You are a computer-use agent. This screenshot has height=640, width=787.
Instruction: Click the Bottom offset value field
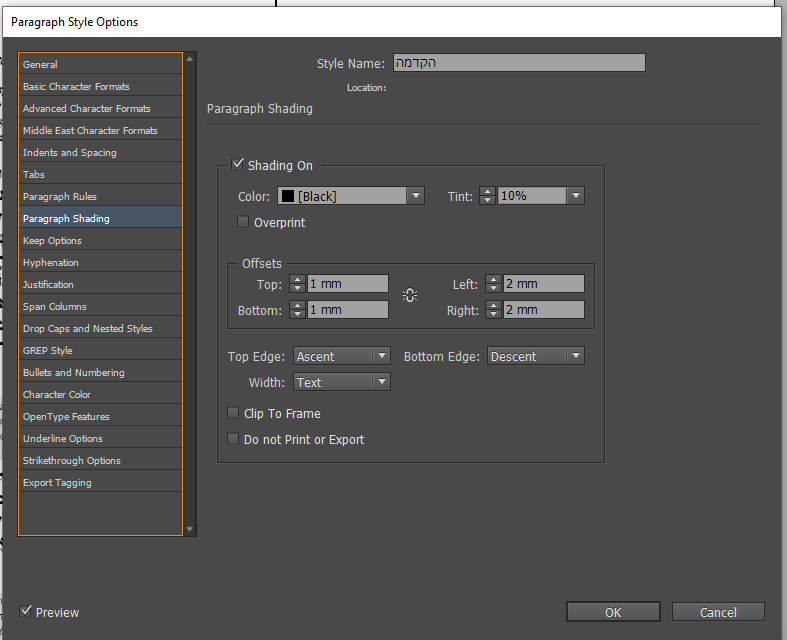coord(348,310)
